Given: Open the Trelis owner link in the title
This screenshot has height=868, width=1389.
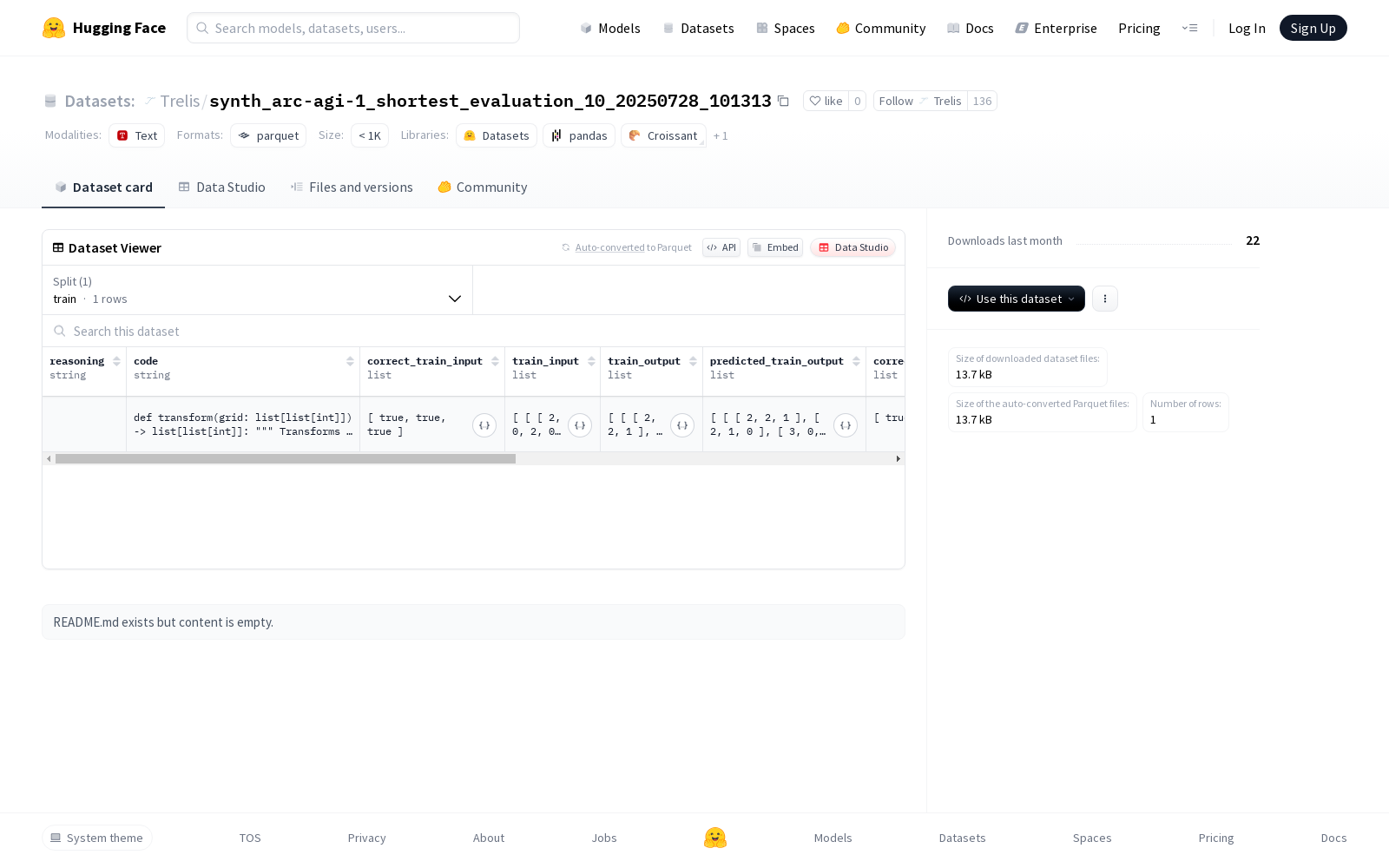Looking at the screenshot, I should [x=180, y=101].
